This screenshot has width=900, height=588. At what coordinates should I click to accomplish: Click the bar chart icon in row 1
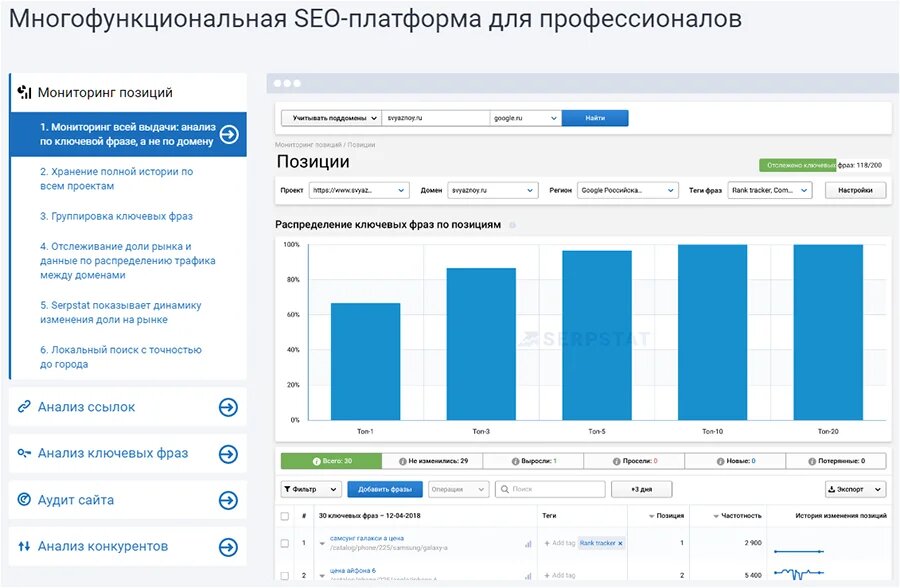tap(528, 544)
